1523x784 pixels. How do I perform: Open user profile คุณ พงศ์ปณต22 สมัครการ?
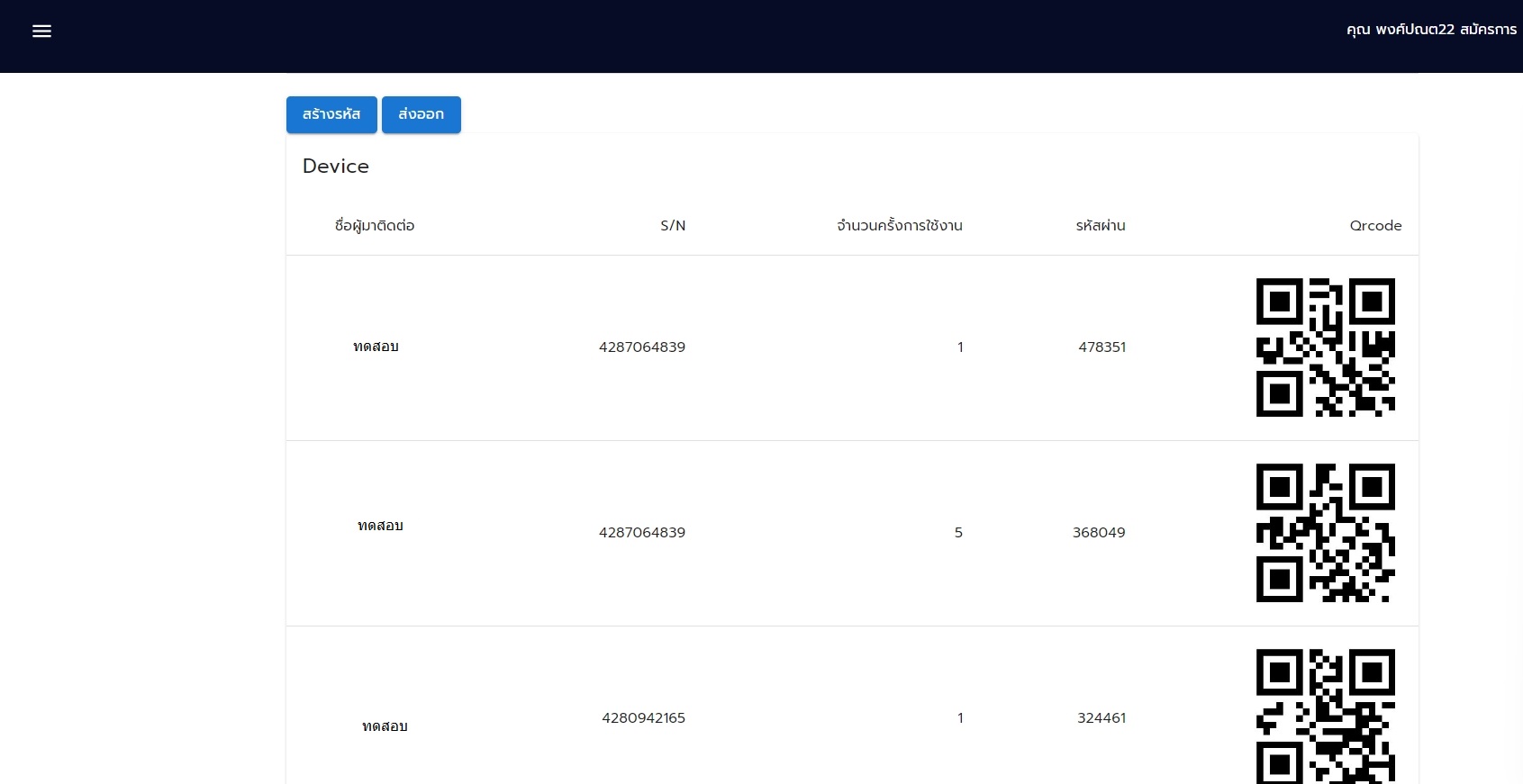click(x=1431, y=30)
